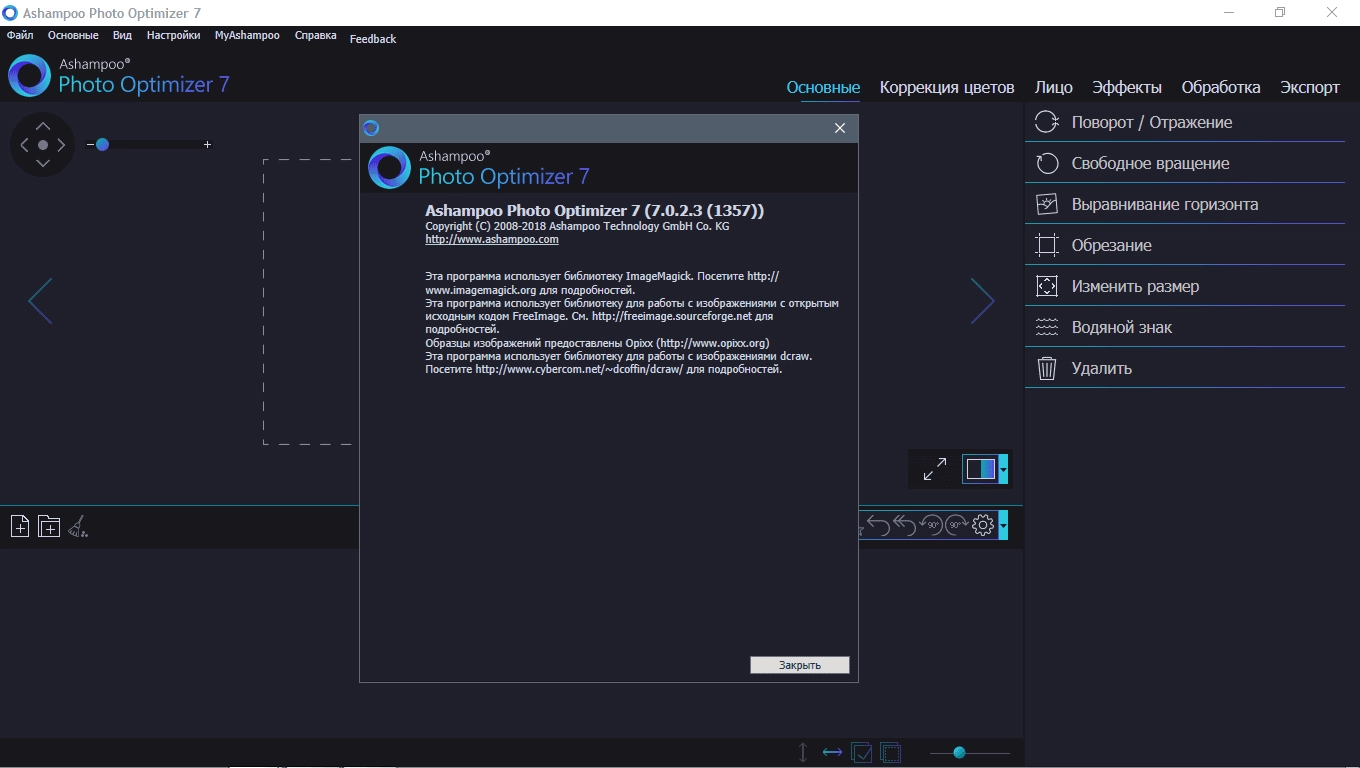The height and width of the screenshot is (768, 1360).
Task: Click the undo arrow icon
Action: pyautogui.click(x=878, y=525)
